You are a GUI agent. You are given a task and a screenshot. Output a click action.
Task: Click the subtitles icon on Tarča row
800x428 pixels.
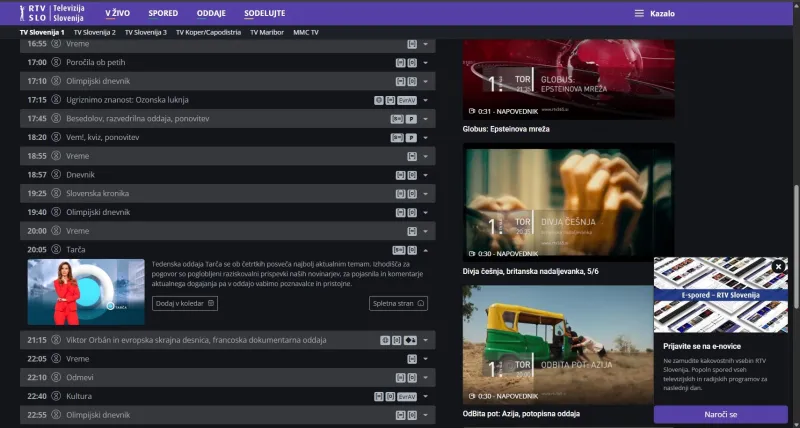(398, 249)
